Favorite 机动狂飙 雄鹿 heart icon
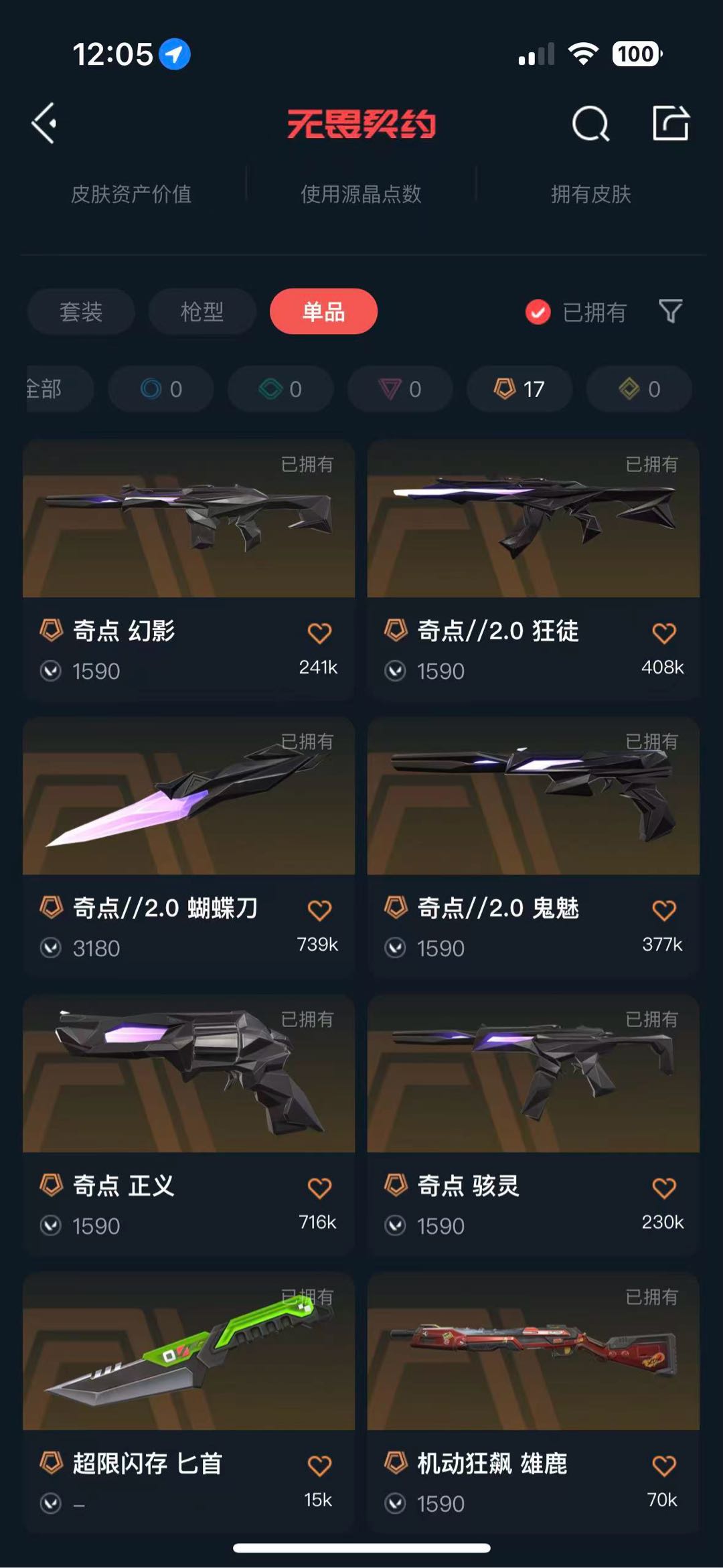723x1568 pixels. tap(664, 1466)
